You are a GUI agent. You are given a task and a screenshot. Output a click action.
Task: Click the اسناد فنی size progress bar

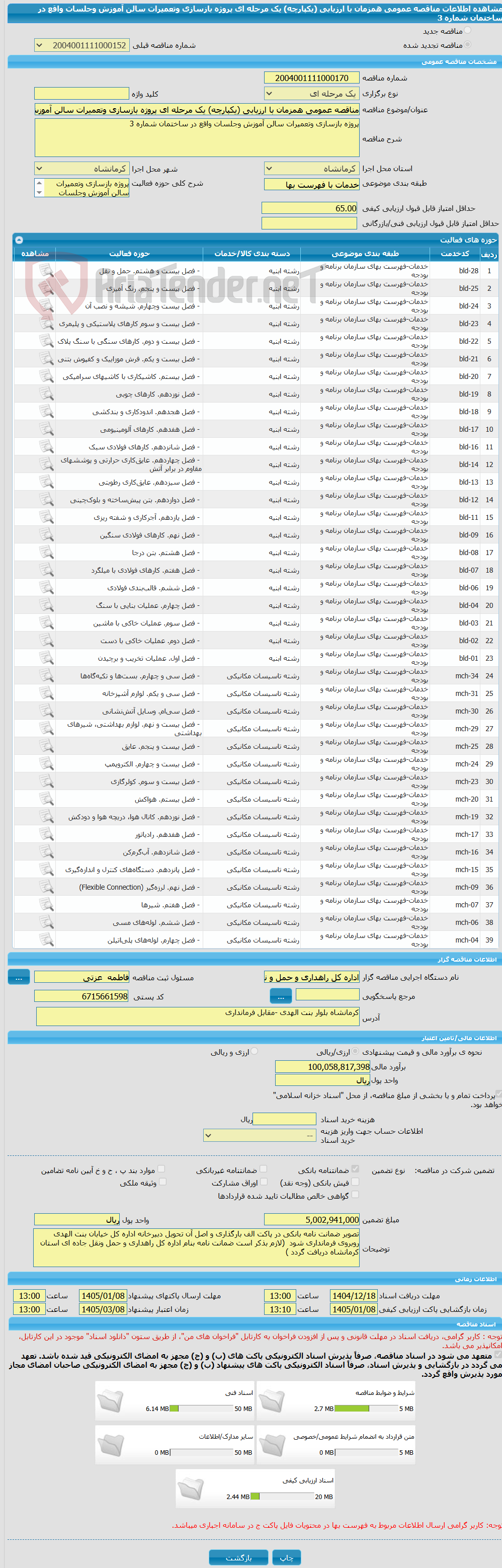[201, 1408]
